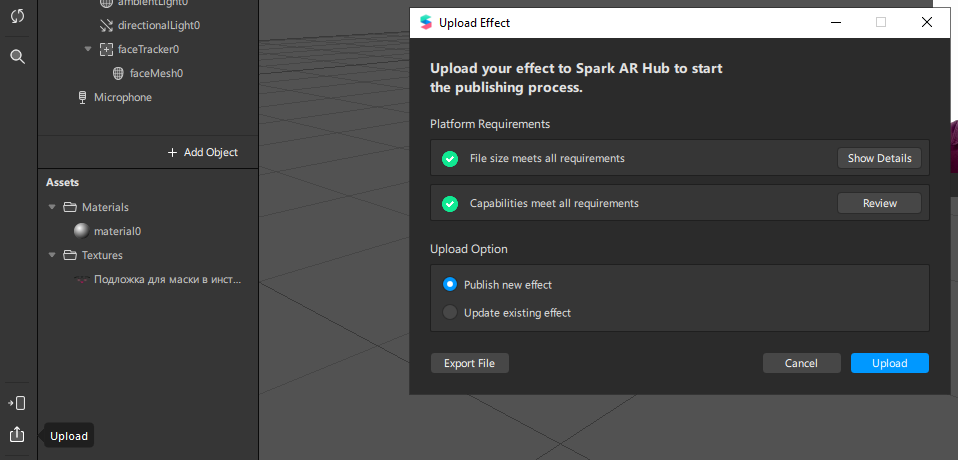This screenshot has height=460, width=958.
Task: Click the Upload icon in left sidebar
Action: (x=17, y=434)
